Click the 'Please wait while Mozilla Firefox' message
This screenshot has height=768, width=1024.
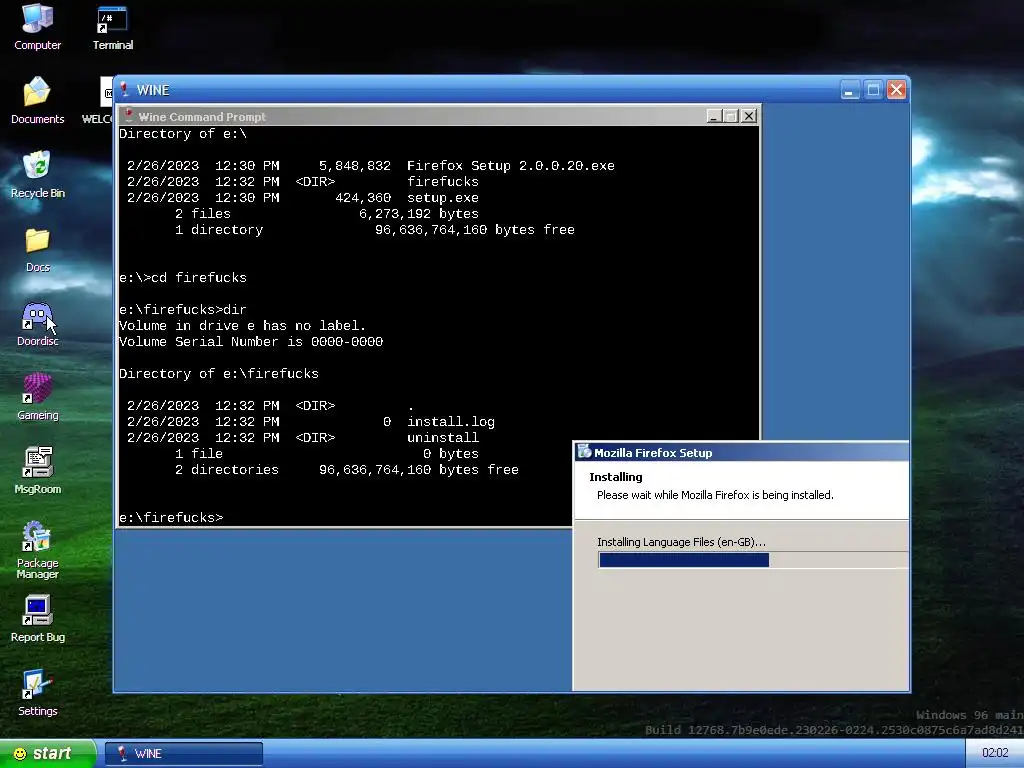coord(715,495)
